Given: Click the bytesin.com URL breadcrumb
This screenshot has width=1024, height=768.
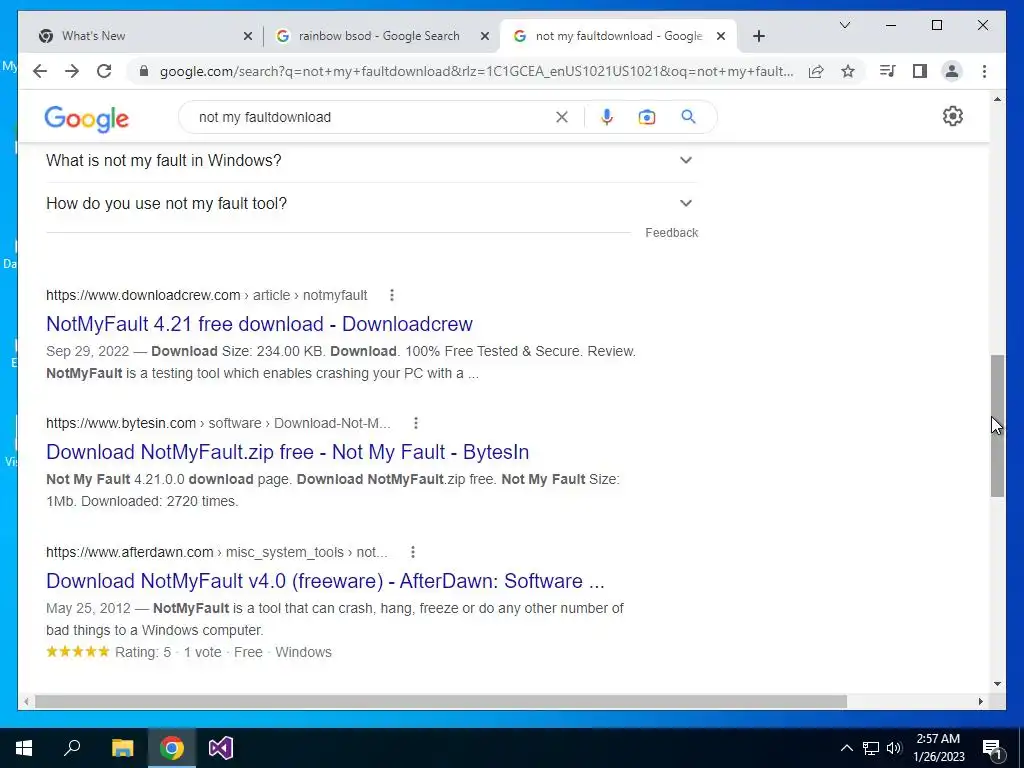Looking at the screenshot, I should point(218,423).
